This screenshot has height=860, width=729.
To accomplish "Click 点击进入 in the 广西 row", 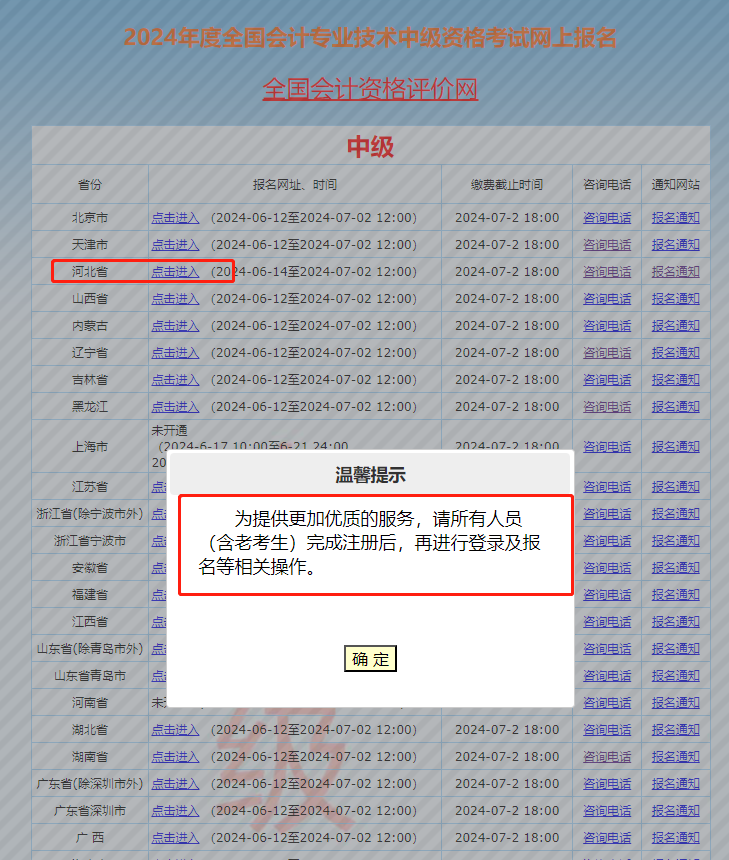I will (x=175, y=837).
